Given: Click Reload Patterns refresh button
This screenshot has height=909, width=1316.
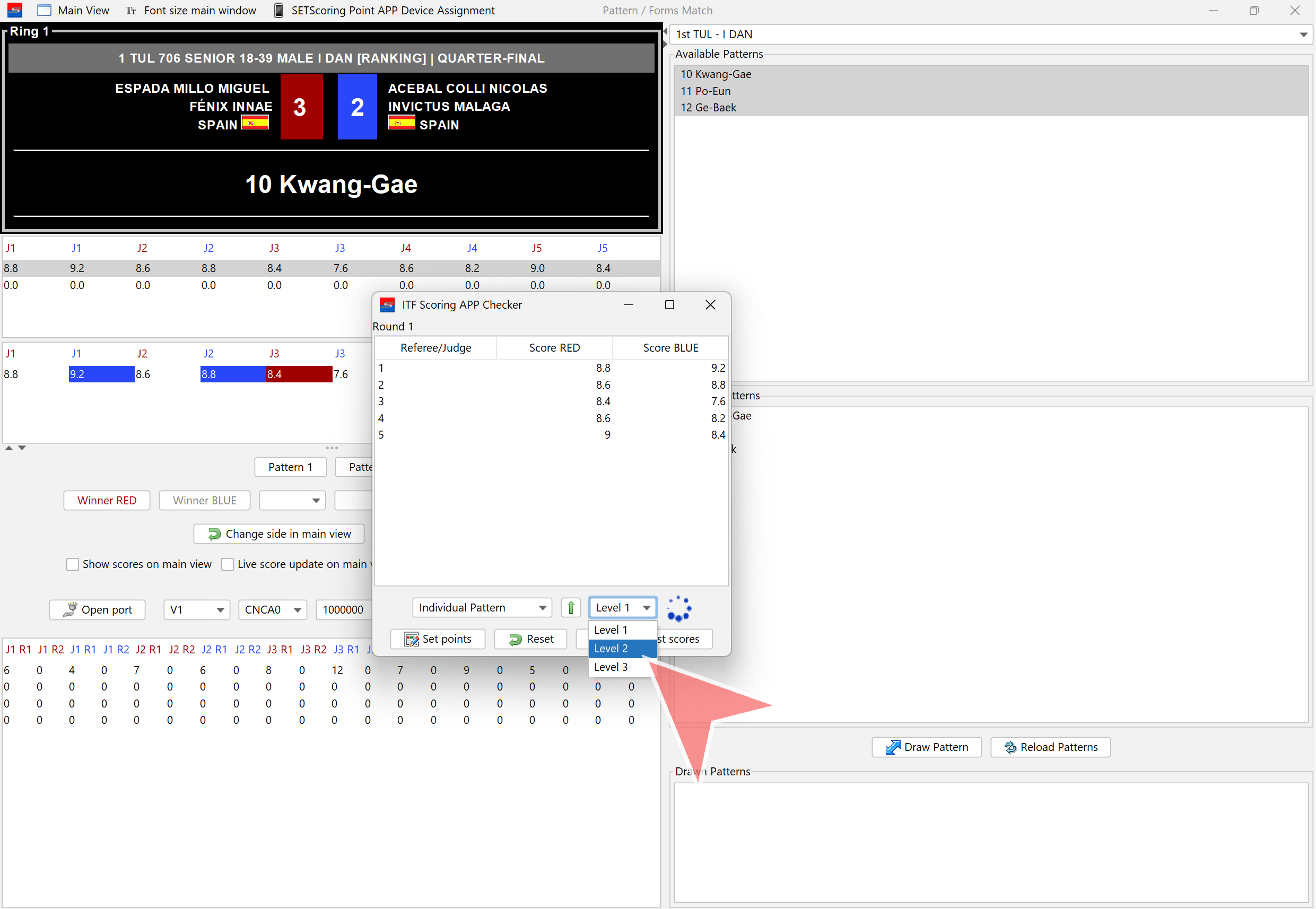Looking at the screenshot, I should pos(1050,747).
